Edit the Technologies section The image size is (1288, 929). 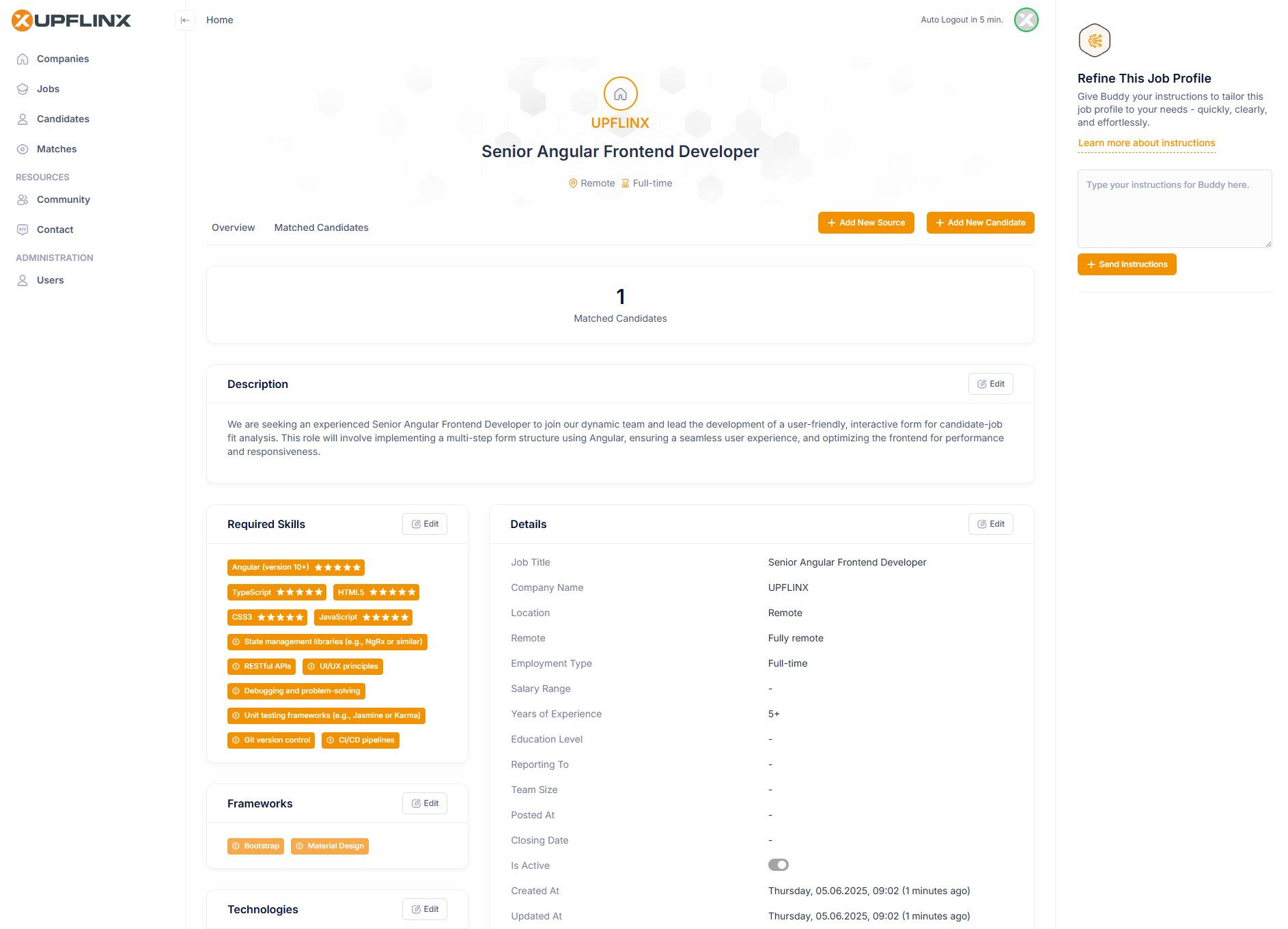[x=425, y=909]
